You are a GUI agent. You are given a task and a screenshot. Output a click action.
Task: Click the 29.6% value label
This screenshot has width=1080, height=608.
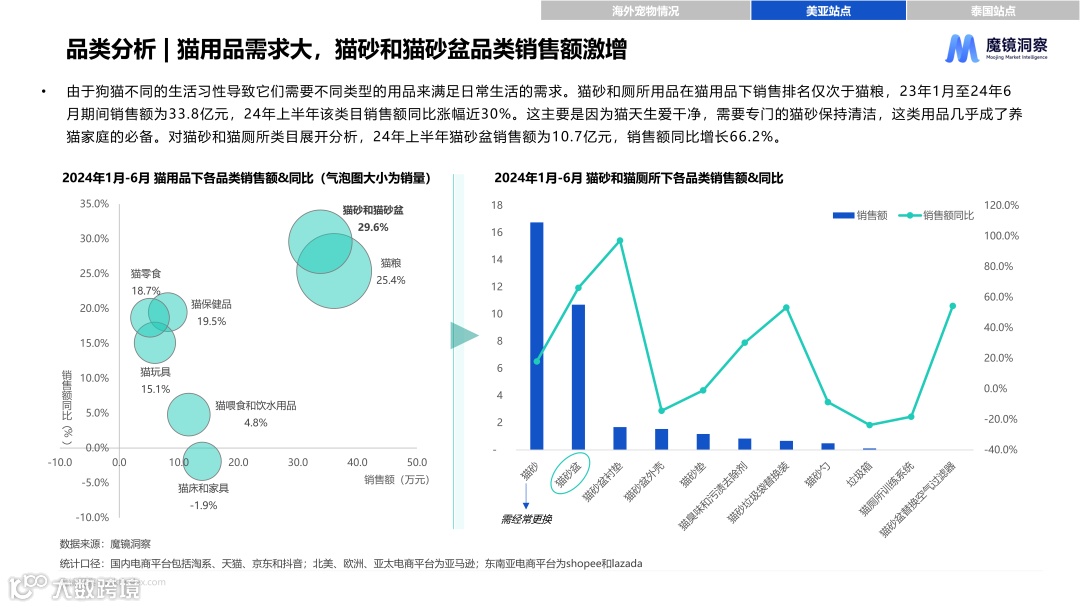[x=373, y=227]
